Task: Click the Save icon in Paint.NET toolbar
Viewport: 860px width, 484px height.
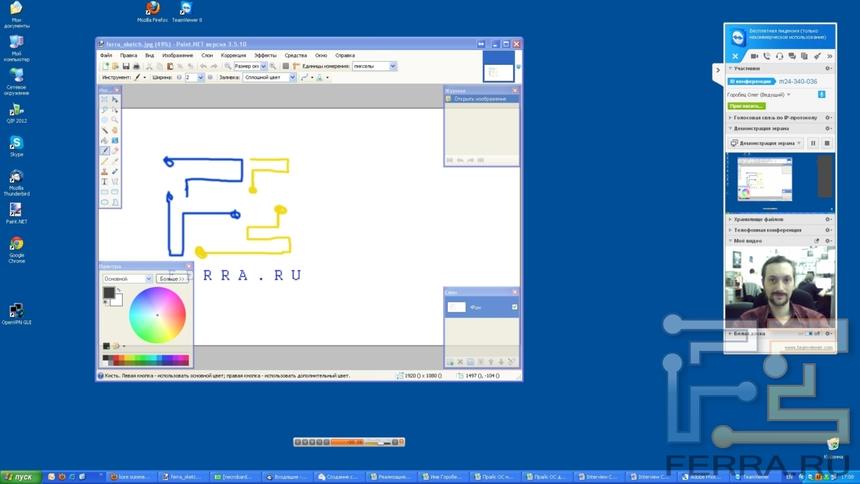Action: 125,66
